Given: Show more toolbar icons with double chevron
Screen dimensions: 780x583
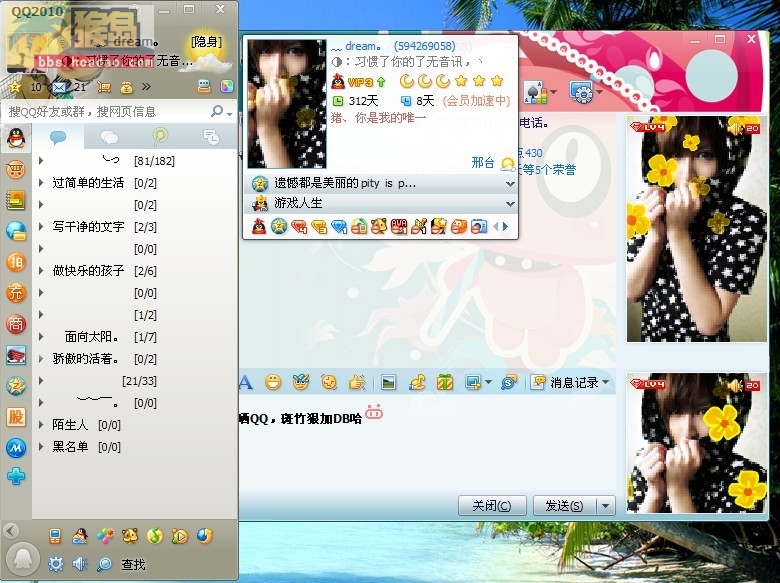Looking at the screenshot, I should pos(146,87).
